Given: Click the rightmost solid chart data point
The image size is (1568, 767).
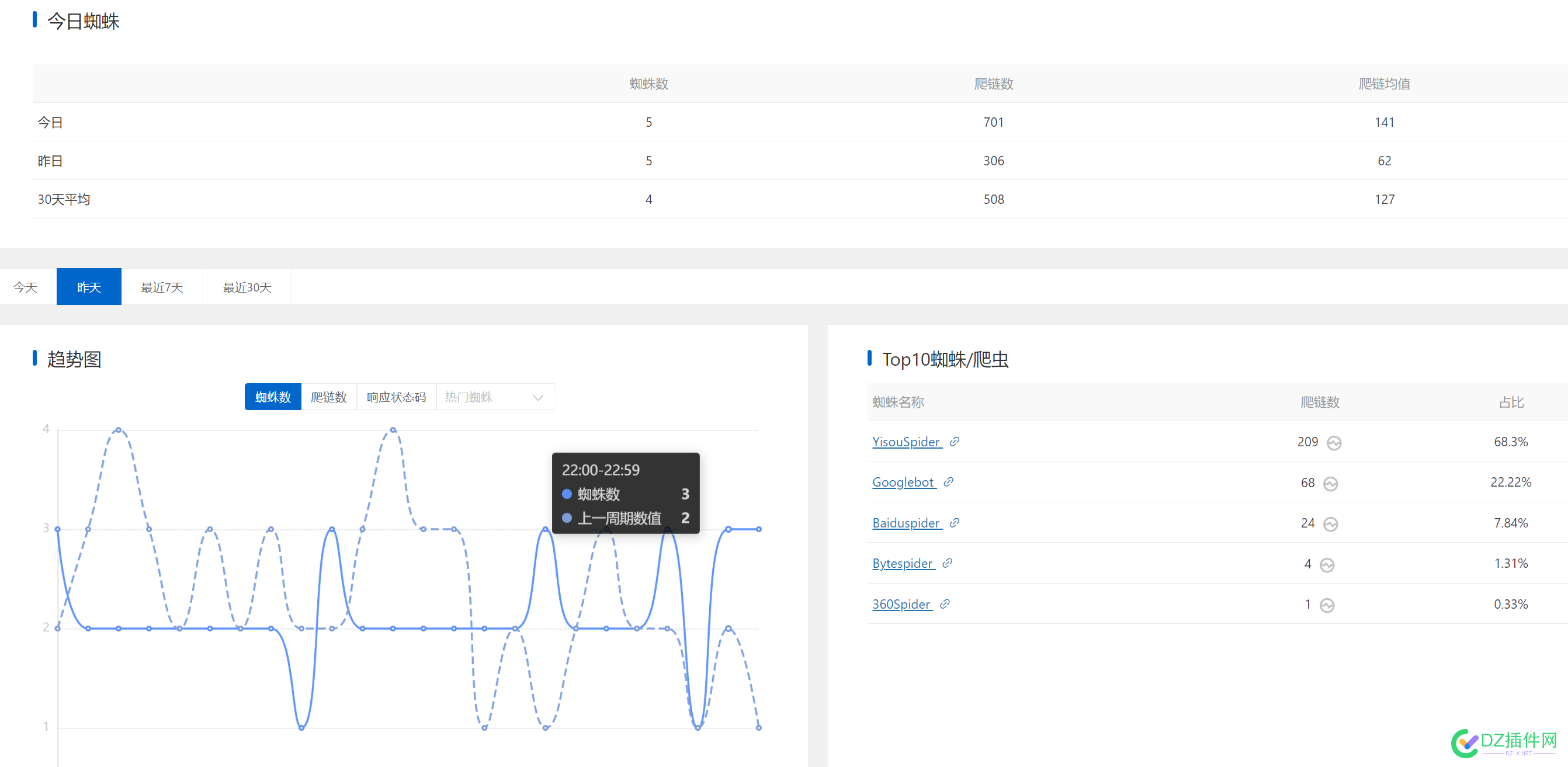Looking at the screenshot, I should 758,529.
